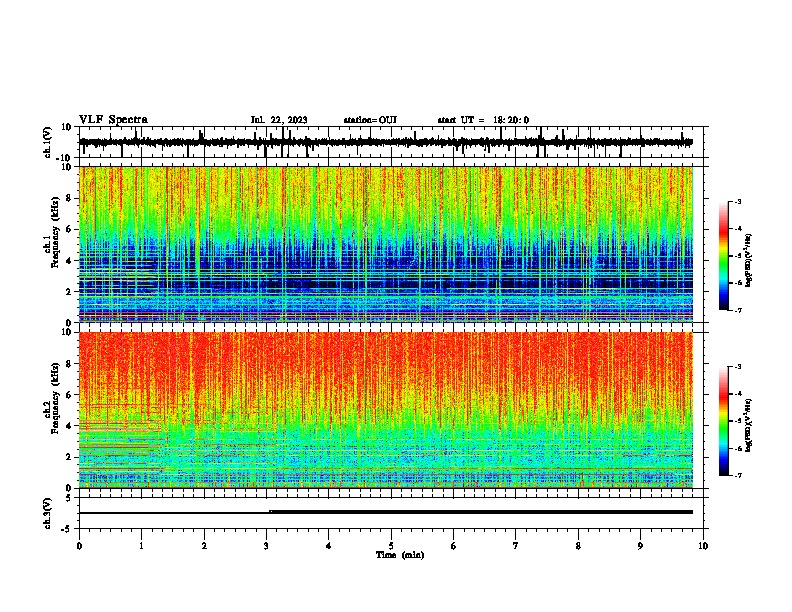Select the "Time (min)" x-axis label
The image size is (792, 612).
[400, 555]
